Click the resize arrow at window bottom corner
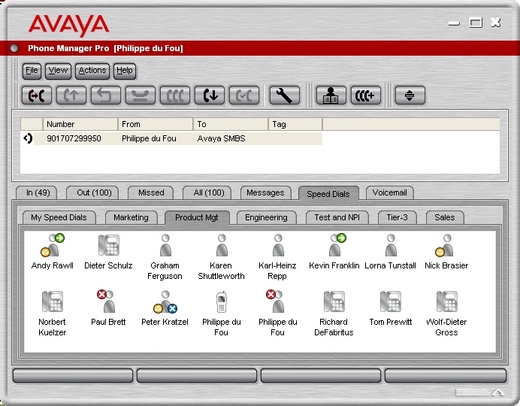This screenshot has height=406, width=520. click(498, 392)
